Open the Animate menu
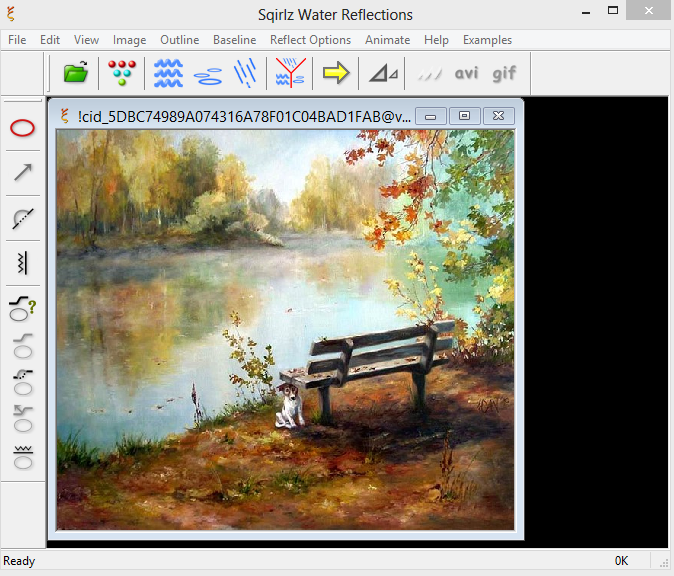 387,40
